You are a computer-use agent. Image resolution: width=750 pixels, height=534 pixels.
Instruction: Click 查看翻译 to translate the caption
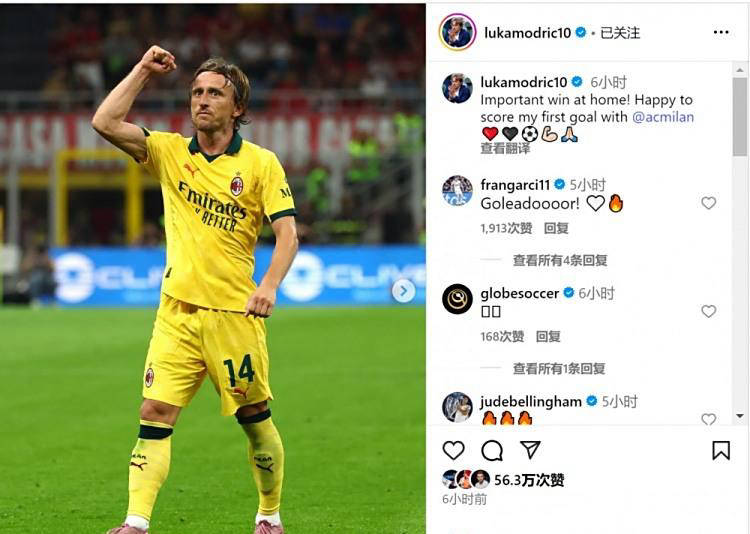pos(505,149)
